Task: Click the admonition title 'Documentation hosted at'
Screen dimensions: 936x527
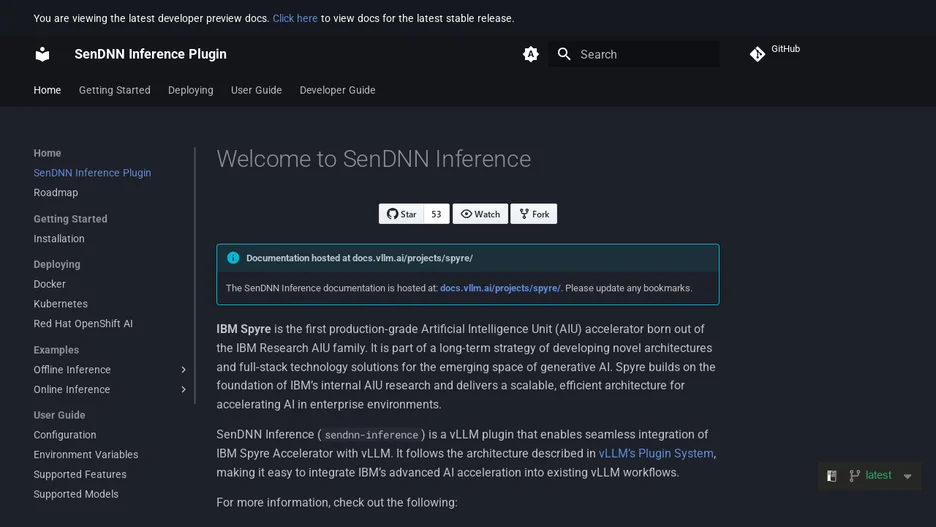Action: click(x=298, y=258)
